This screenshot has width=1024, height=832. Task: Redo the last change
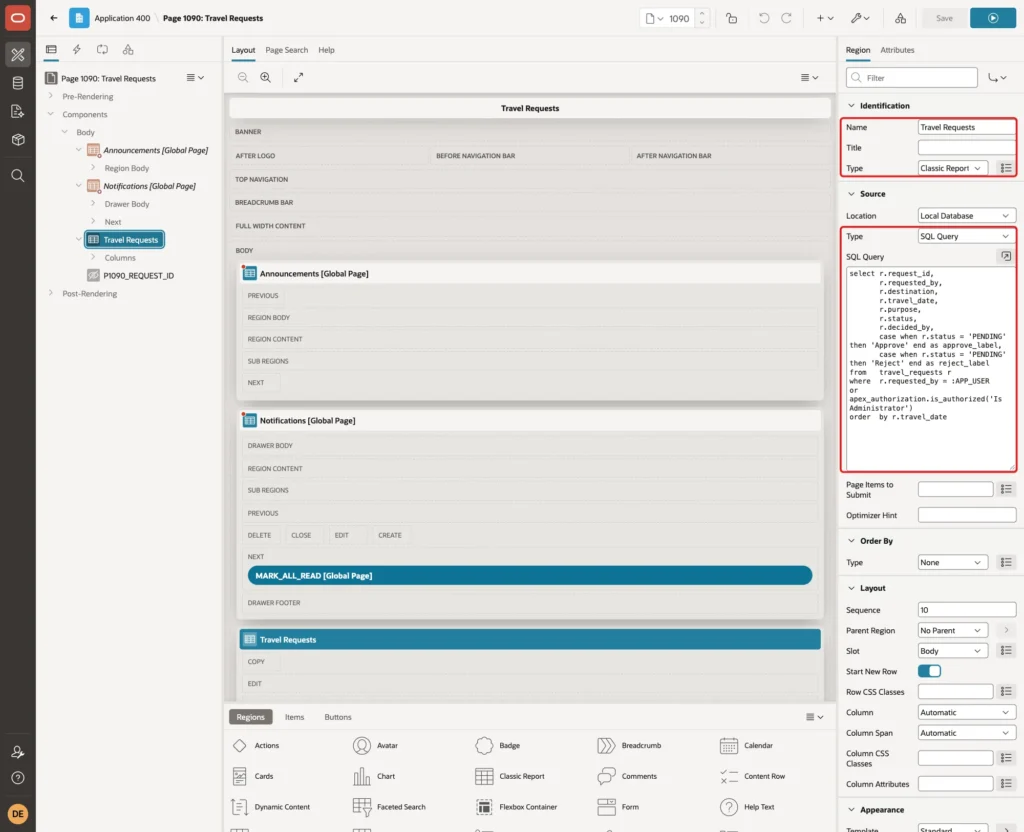click(x=786, y=18)
